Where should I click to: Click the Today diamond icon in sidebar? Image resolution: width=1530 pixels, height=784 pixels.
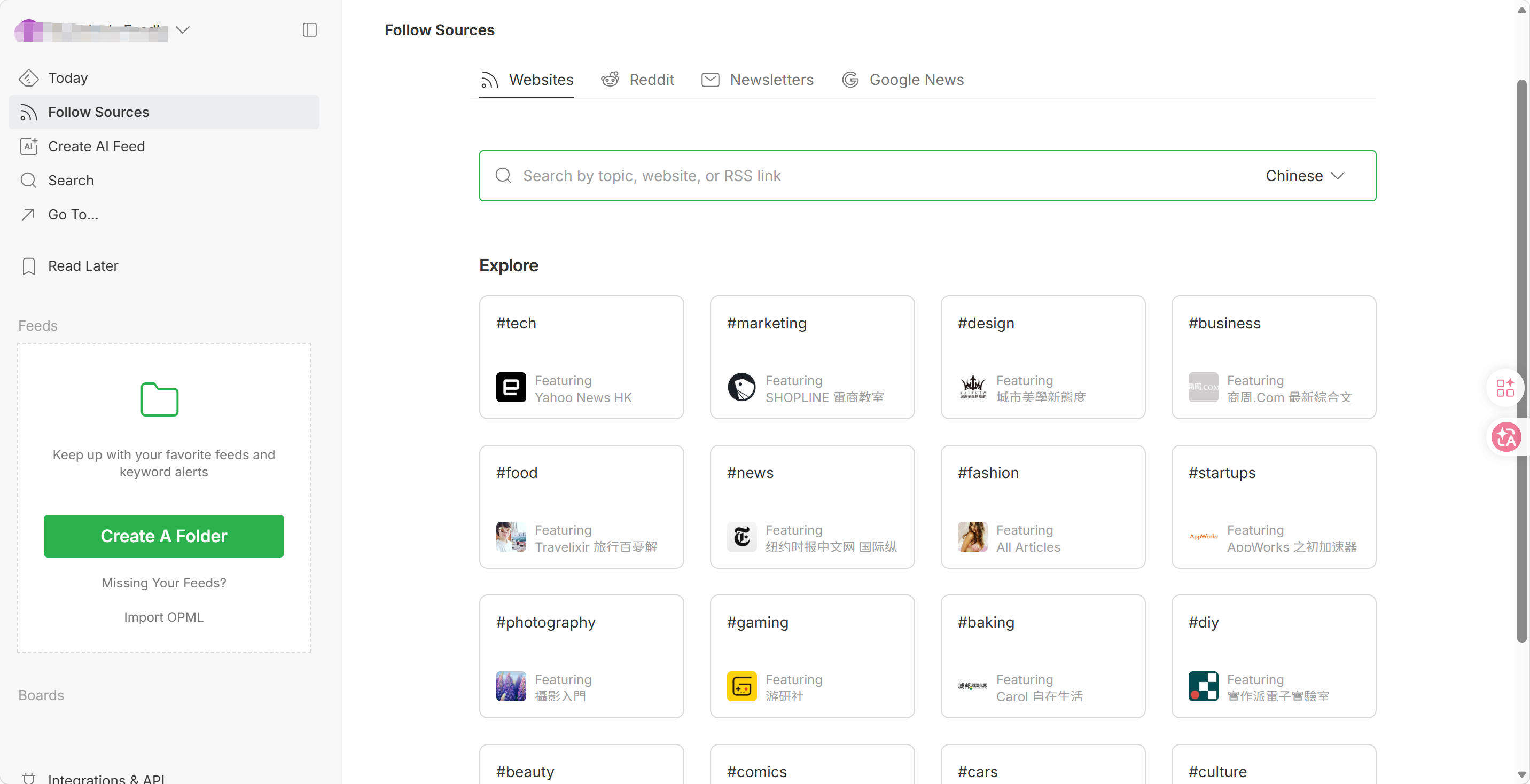pyautogui.click(x=28, y=78)
